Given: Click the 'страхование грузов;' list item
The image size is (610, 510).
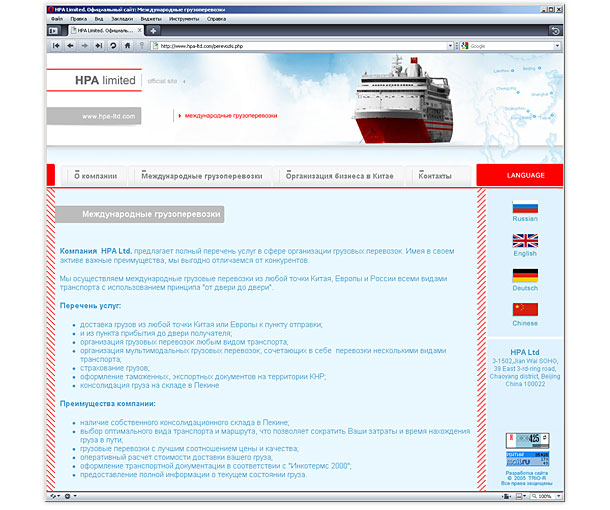Looking at the screenshot, I should (114, 368).
